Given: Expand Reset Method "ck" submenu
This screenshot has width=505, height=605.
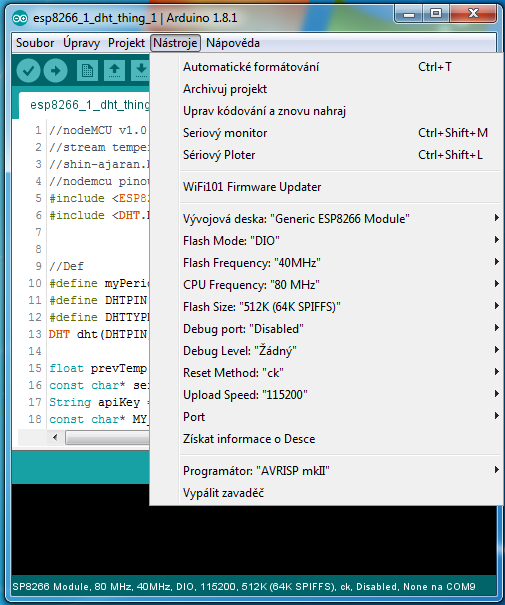Looking at the screenshot, I should (x=326, y=373).
